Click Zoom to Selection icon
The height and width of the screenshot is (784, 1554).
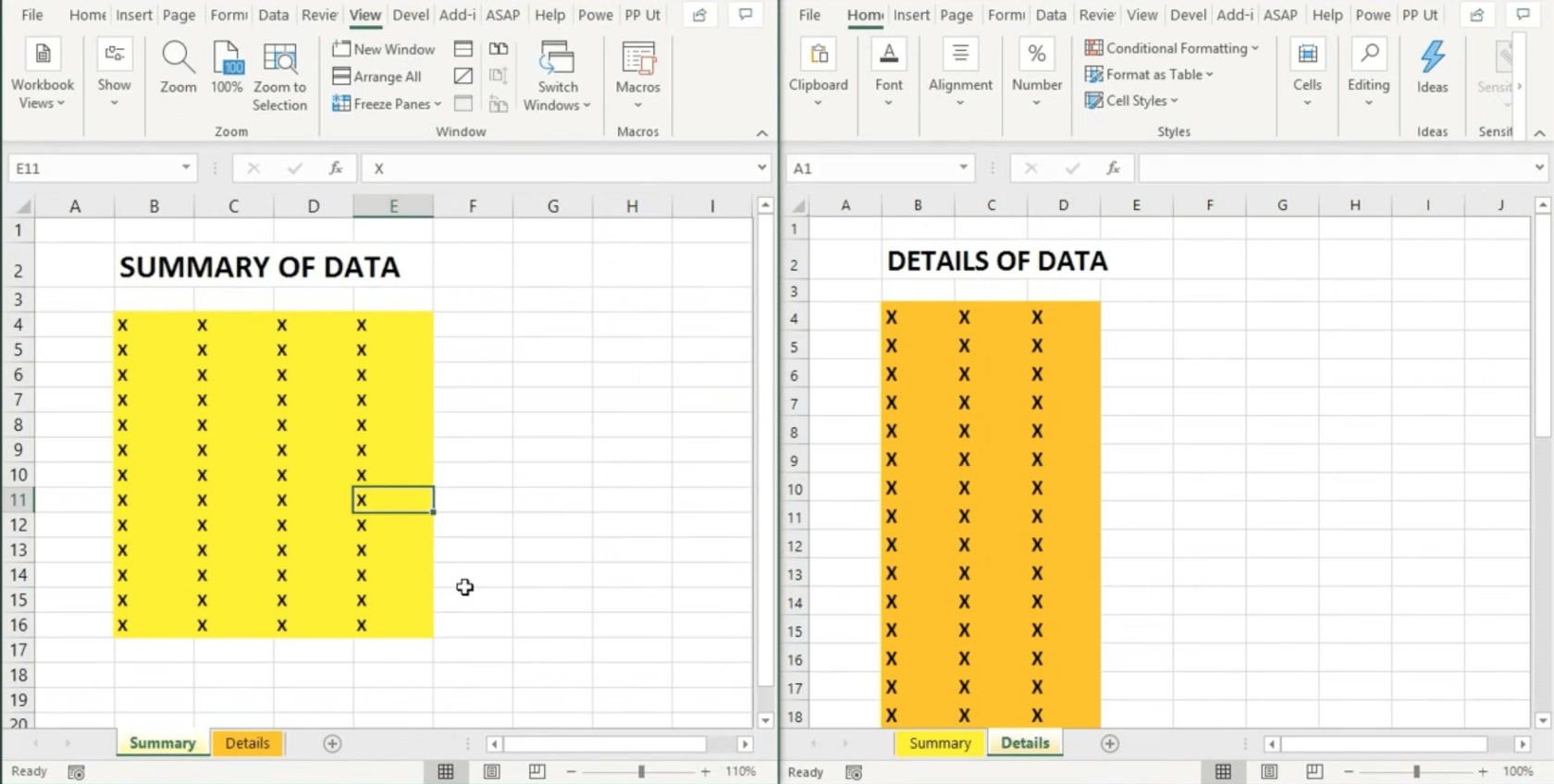pyautogui.click(x=279, y=76)
